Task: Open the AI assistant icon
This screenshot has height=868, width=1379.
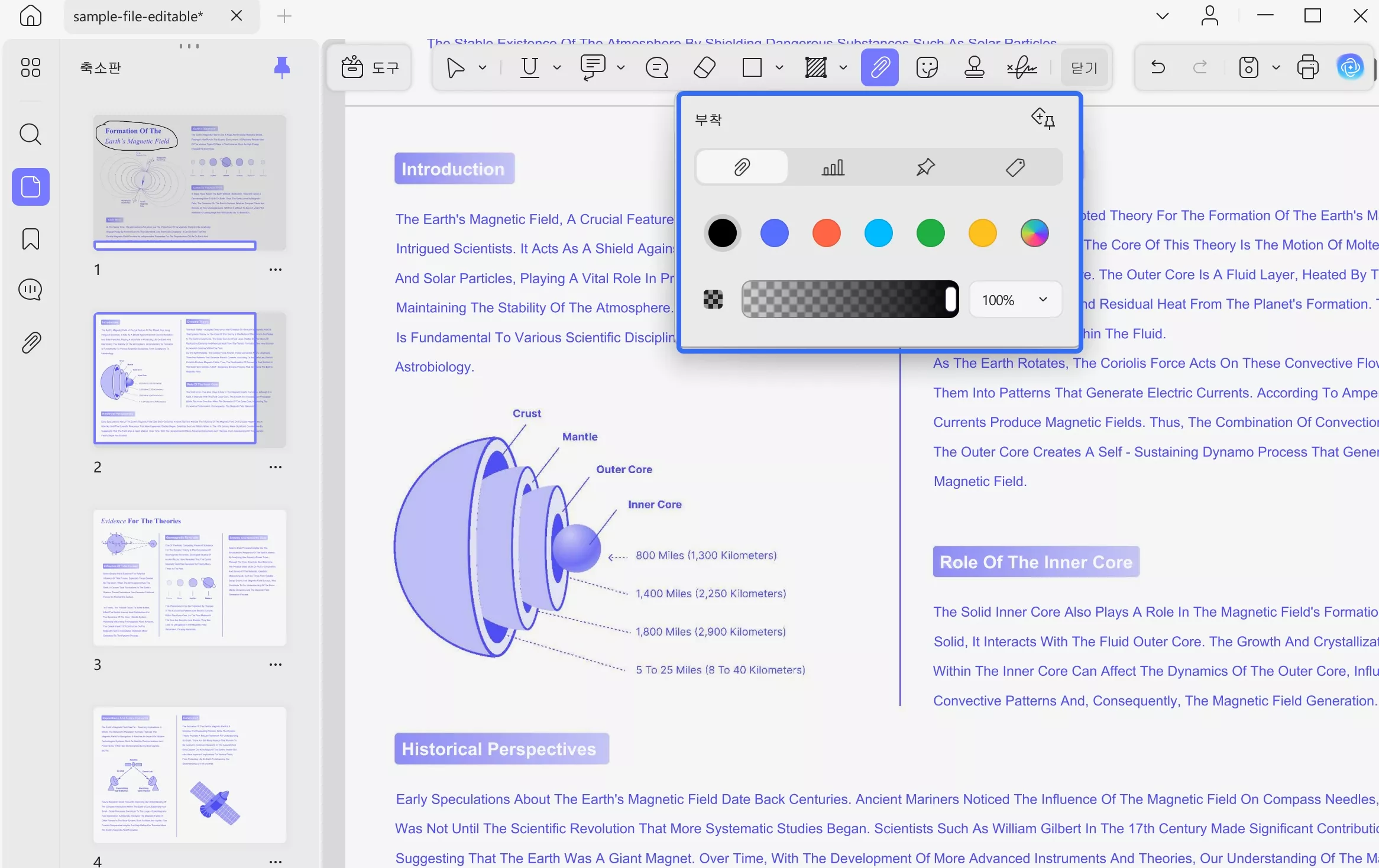Action: pos(1351,67)
